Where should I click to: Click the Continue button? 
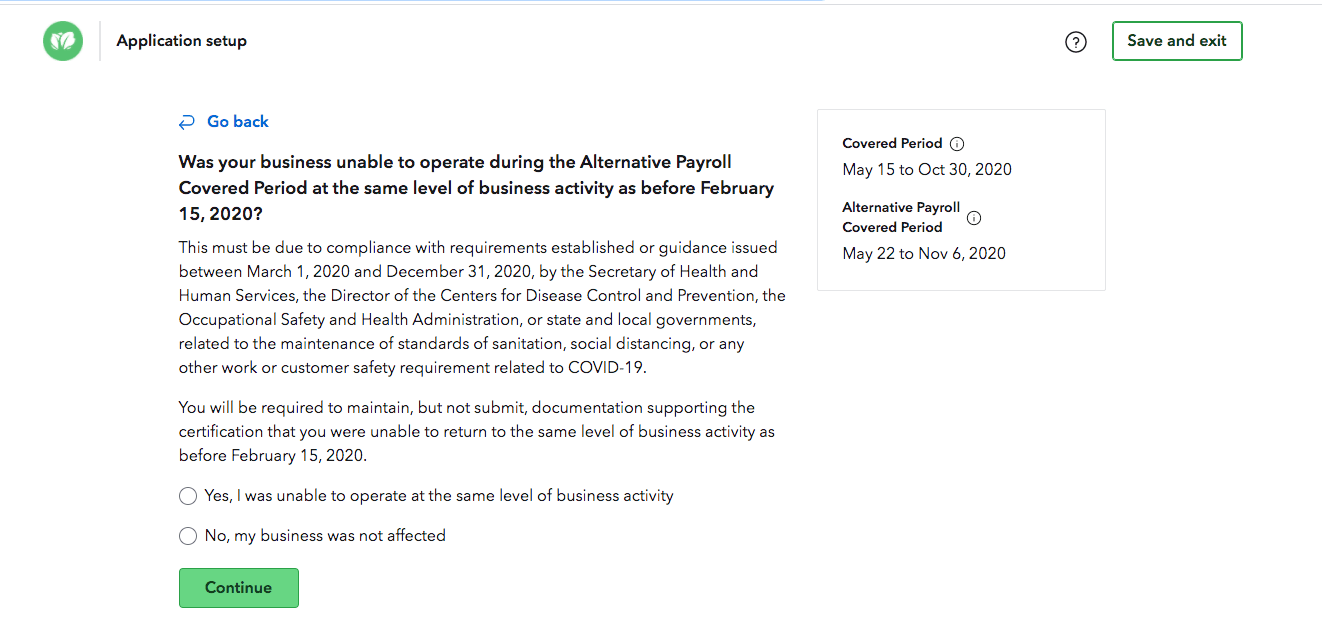pyautogui.click(x=239, y=588)
